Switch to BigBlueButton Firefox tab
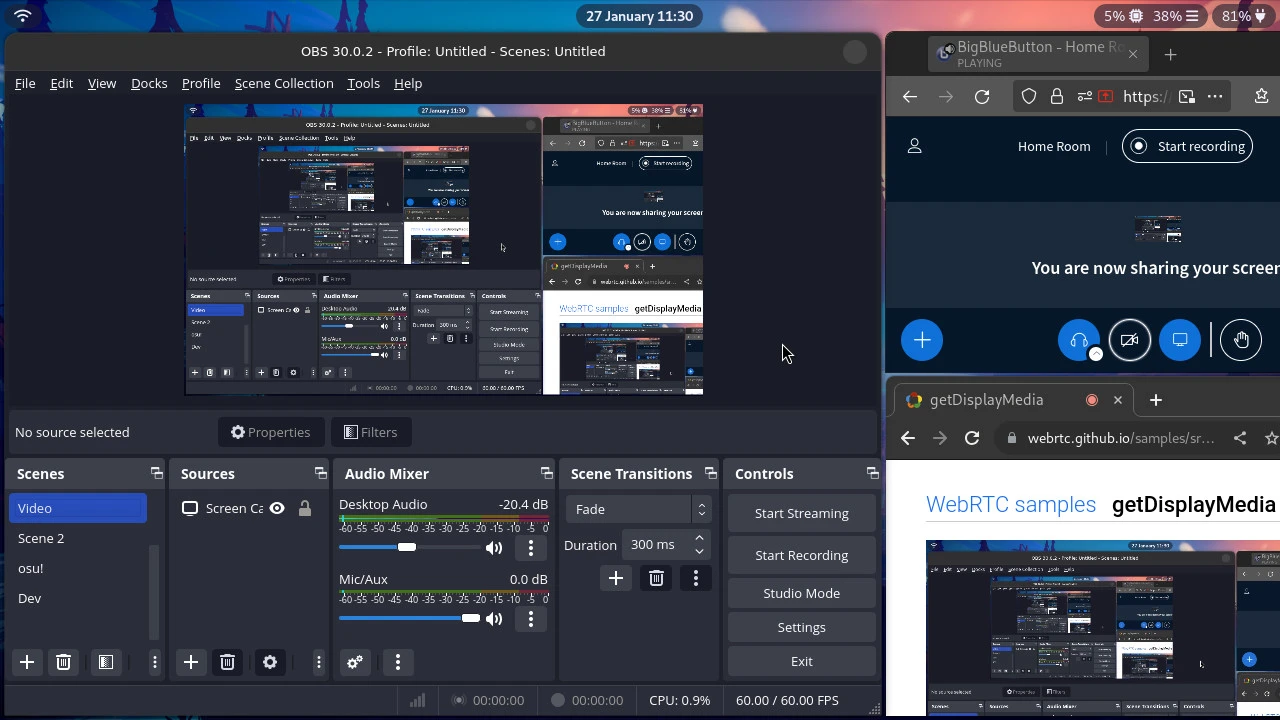Viewport: 1280px width, 720px height. (x=1037, y=54)
